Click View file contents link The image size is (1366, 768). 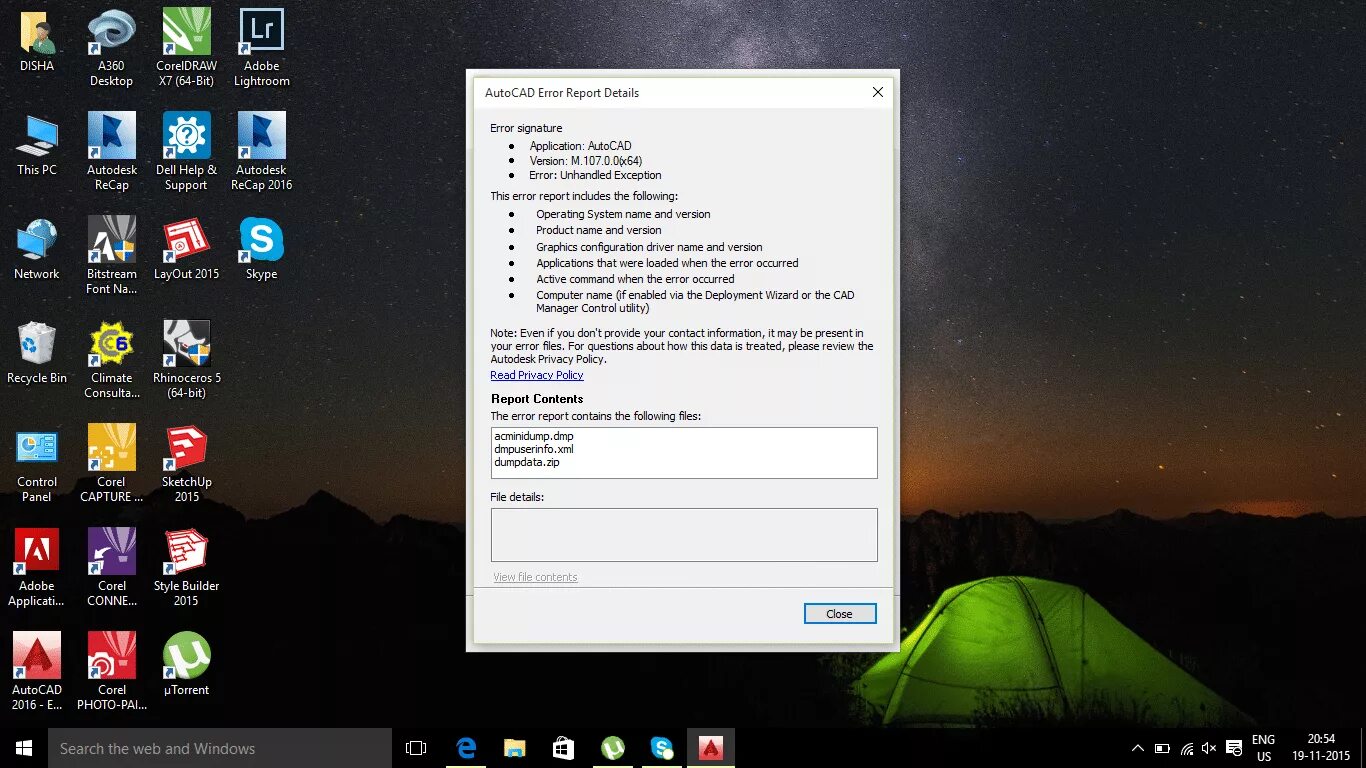click(535, 577)
